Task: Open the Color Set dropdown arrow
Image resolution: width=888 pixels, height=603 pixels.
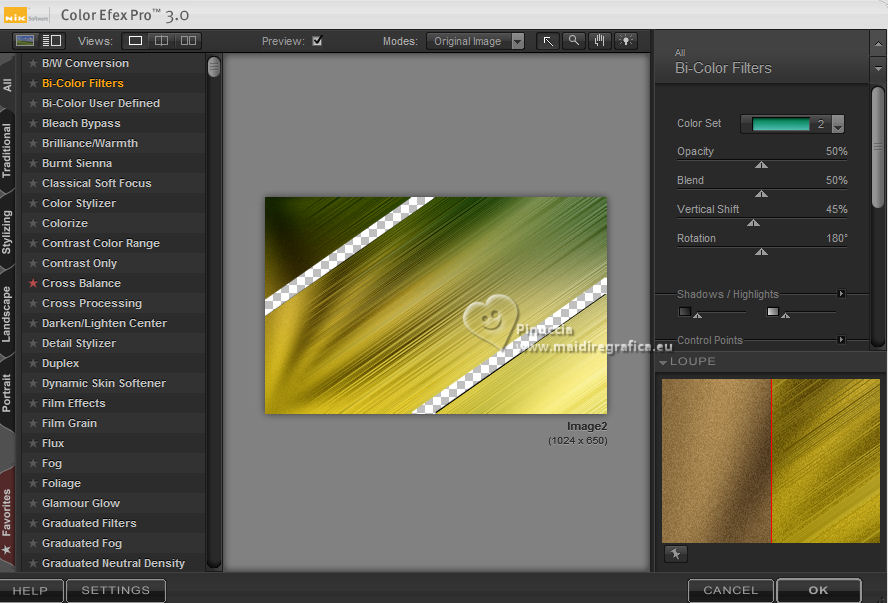Action: (x=838, y=124)
